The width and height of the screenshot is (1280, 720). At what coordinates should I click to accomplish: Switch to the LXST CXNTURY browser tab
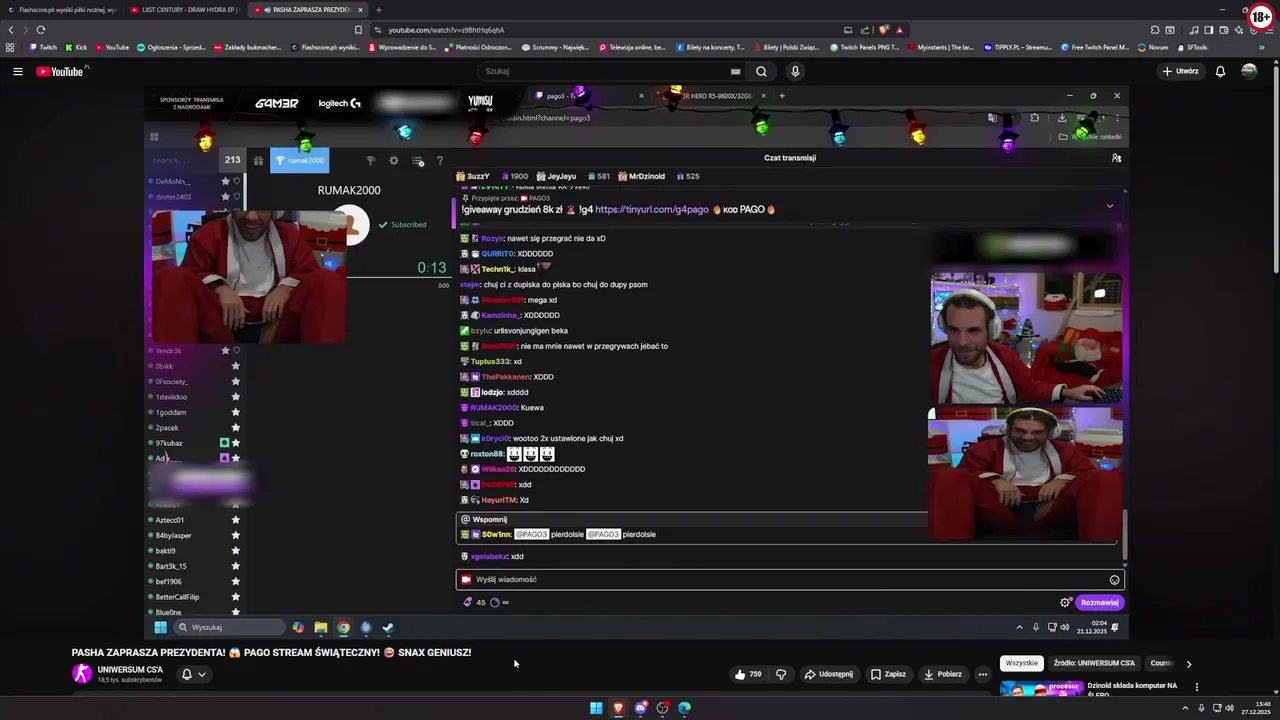pyautogui.click(x=185, y=9)
